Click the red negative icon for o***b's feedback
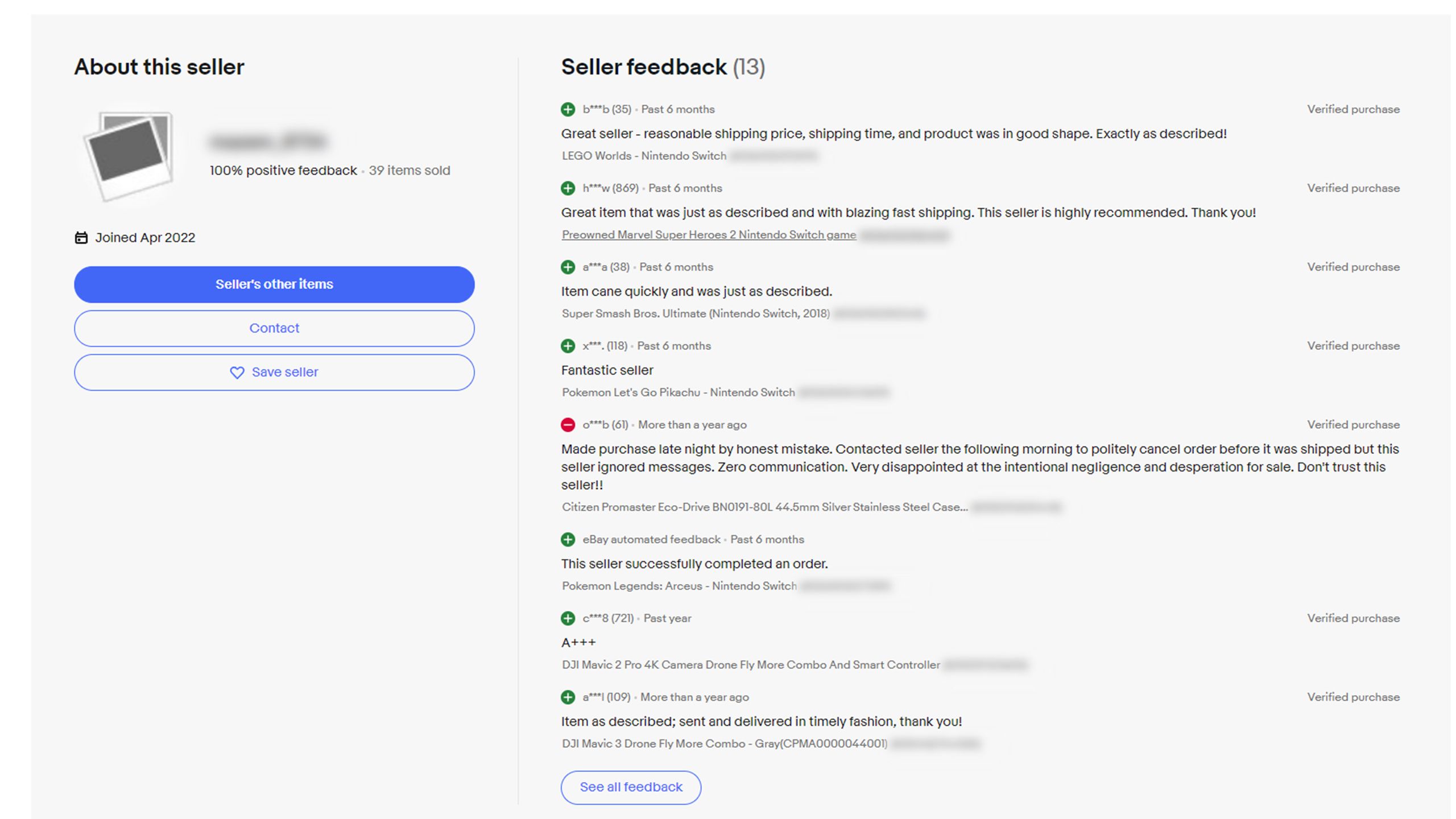 coord(568,425)
